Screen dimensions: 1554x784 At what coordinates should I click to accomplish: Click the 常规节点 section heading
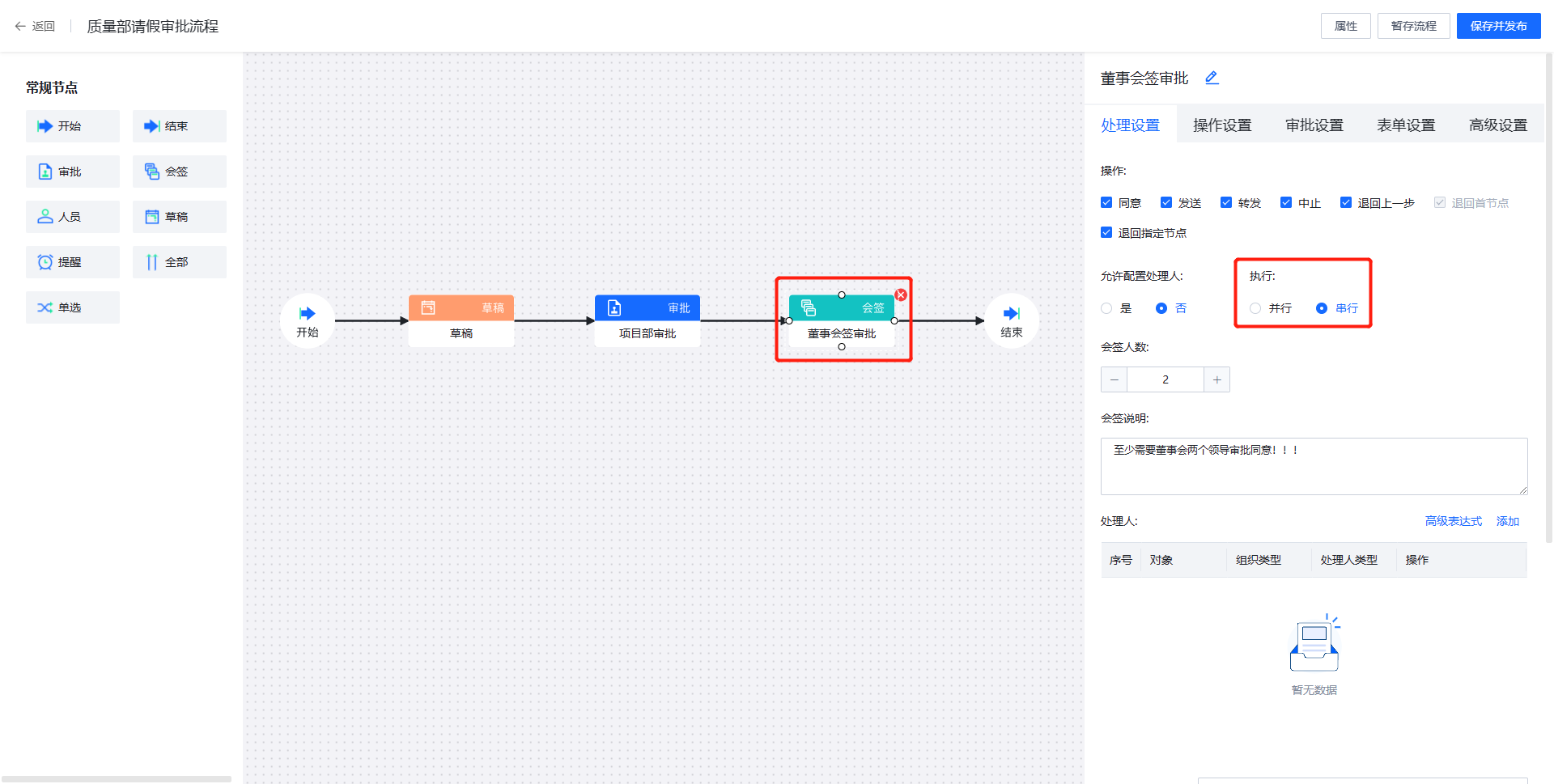52,87
